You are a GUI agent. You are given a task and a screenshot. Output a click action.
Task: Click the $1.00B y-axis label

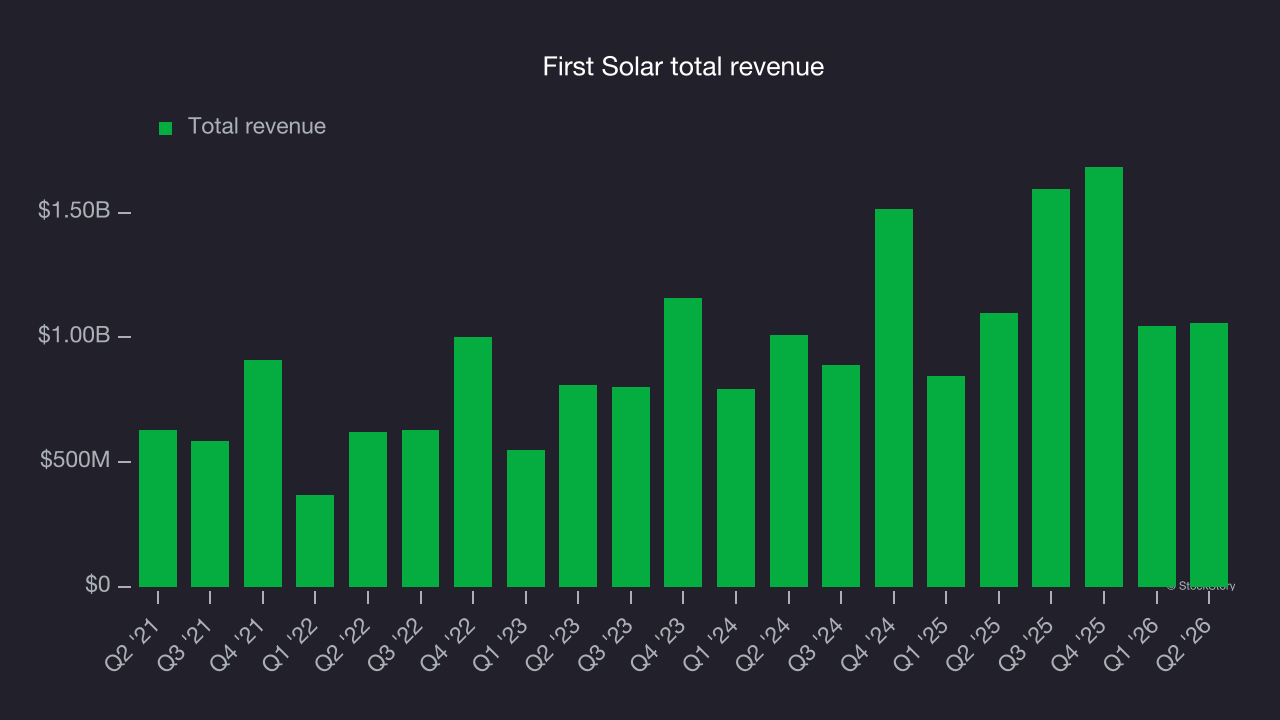pos(74,335)
